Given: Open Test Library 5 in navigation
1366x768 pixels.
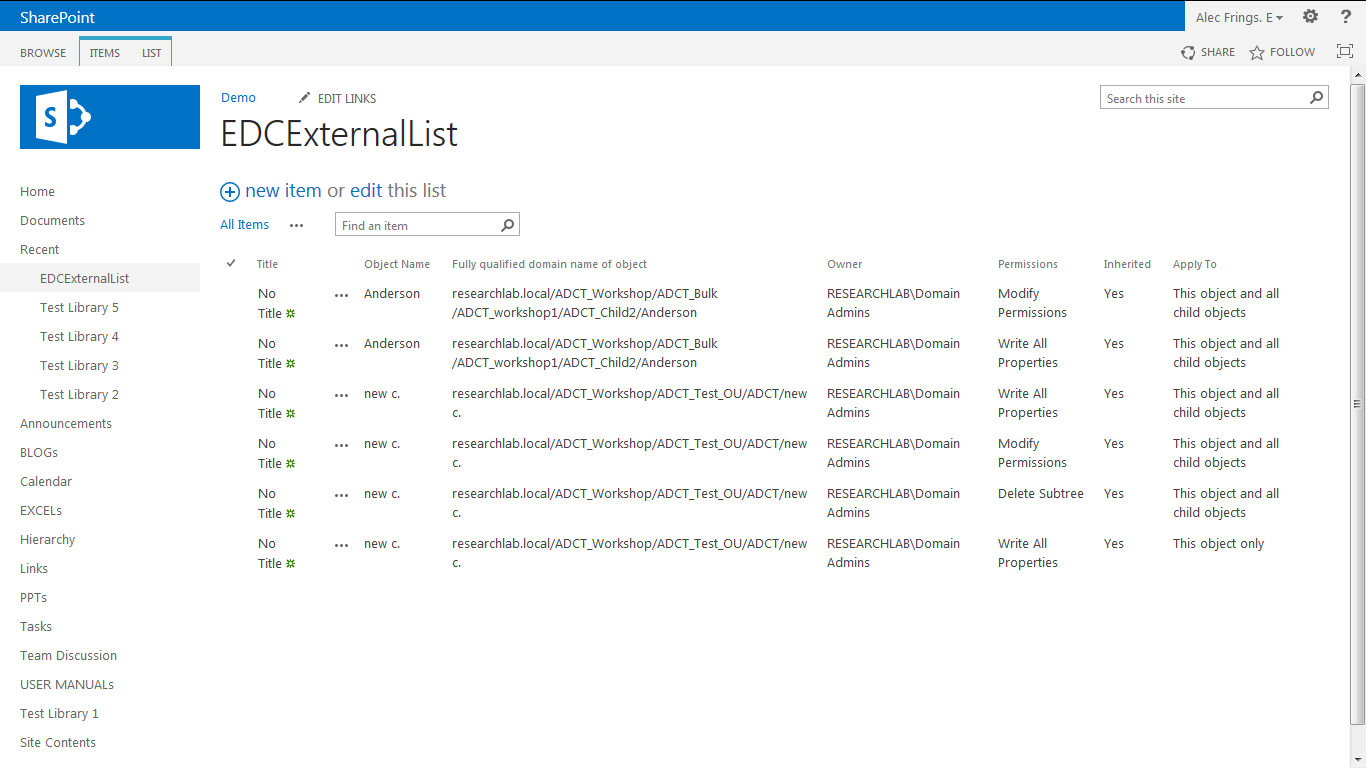Looking at the screenshot, I should coord(79,307).
